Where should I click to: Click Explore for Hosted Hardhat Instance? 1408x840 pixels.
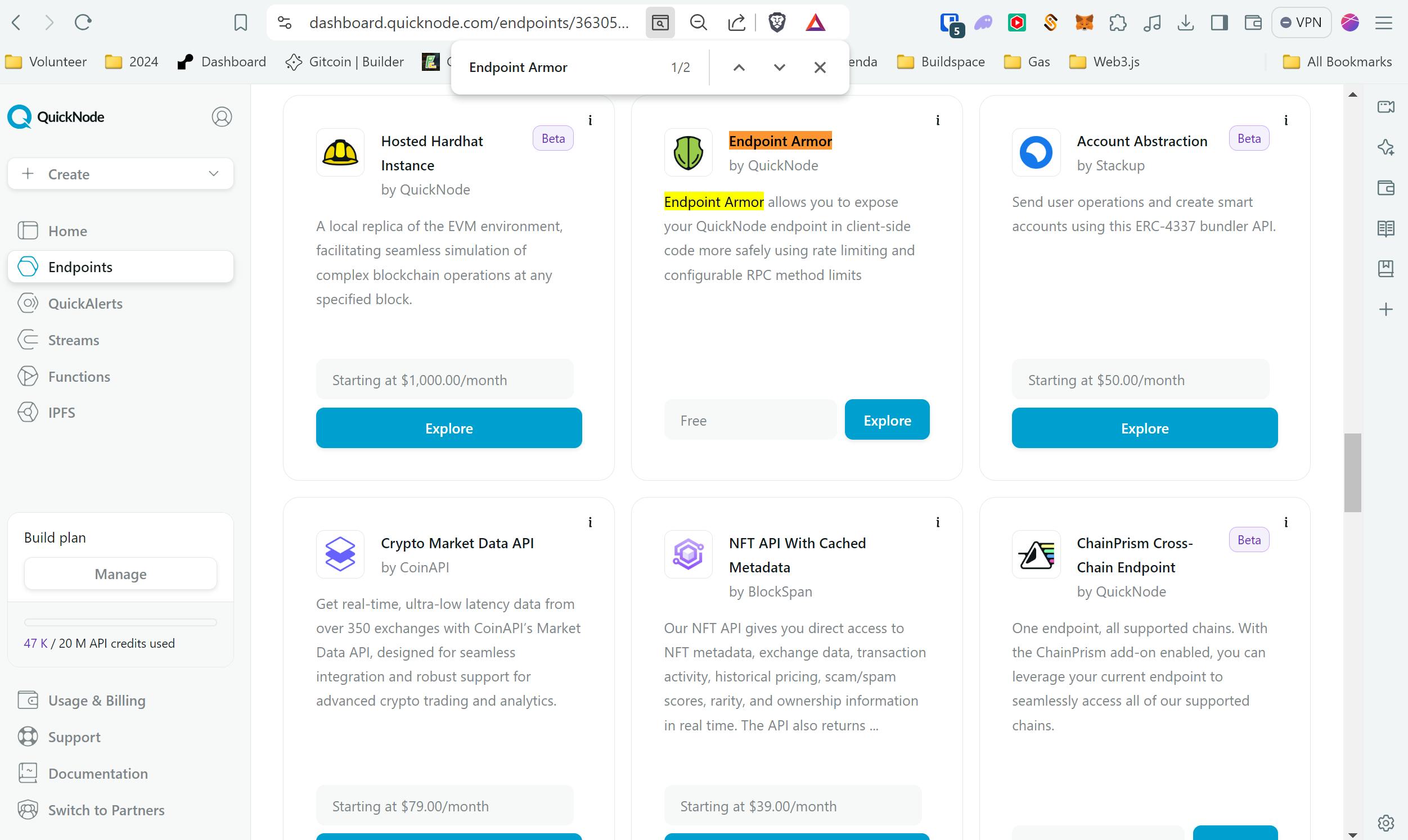click(449, 428)
